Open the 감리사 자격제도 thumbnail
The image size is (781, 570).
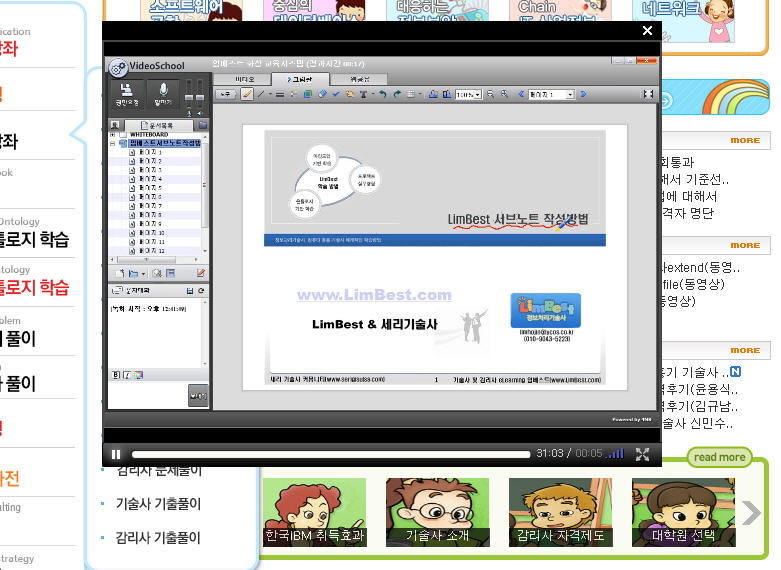560,512
